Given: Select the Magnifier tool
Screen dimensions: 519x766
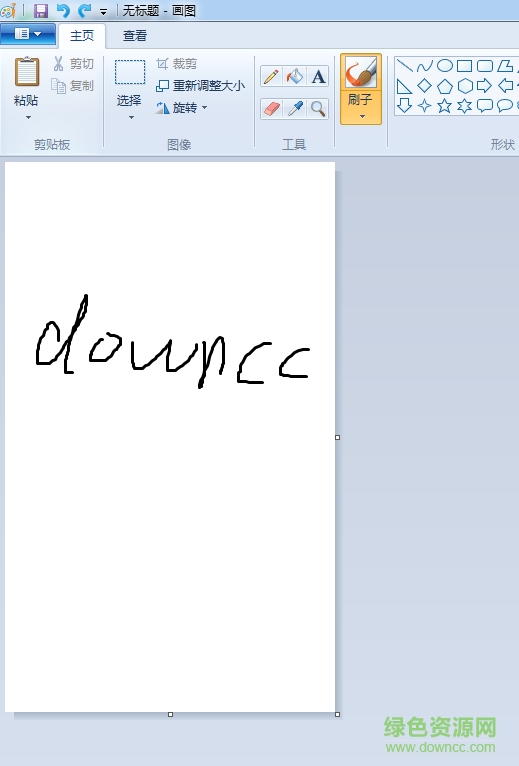Looking at the screenshot, I should [318, 108].
